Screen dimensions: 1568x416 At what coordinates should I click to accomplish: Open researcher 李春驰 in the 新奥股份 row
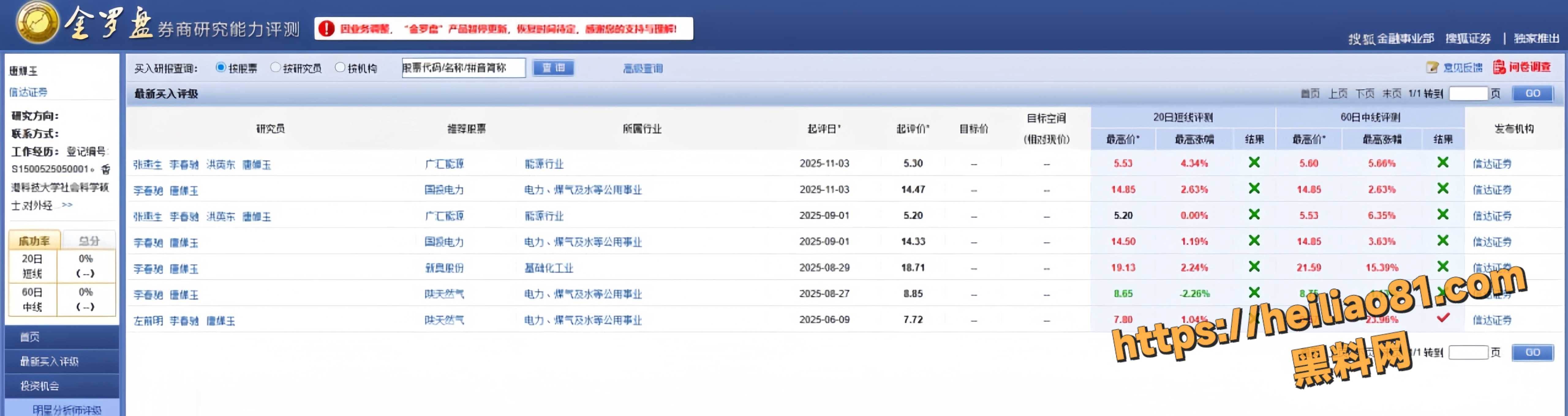(148, 269)
